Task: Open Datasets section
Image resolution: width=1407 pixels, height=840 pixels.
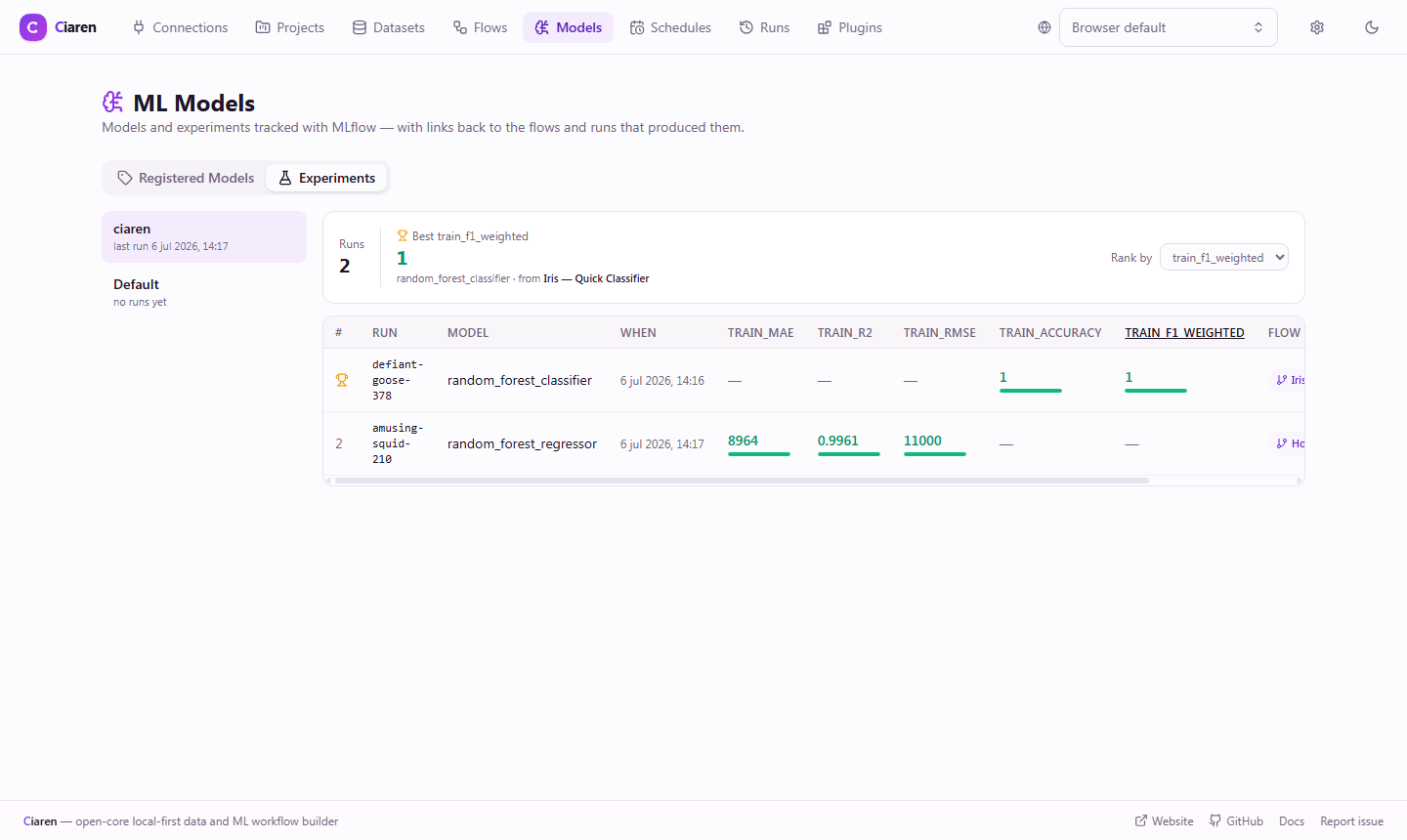Action: point(388,27)
